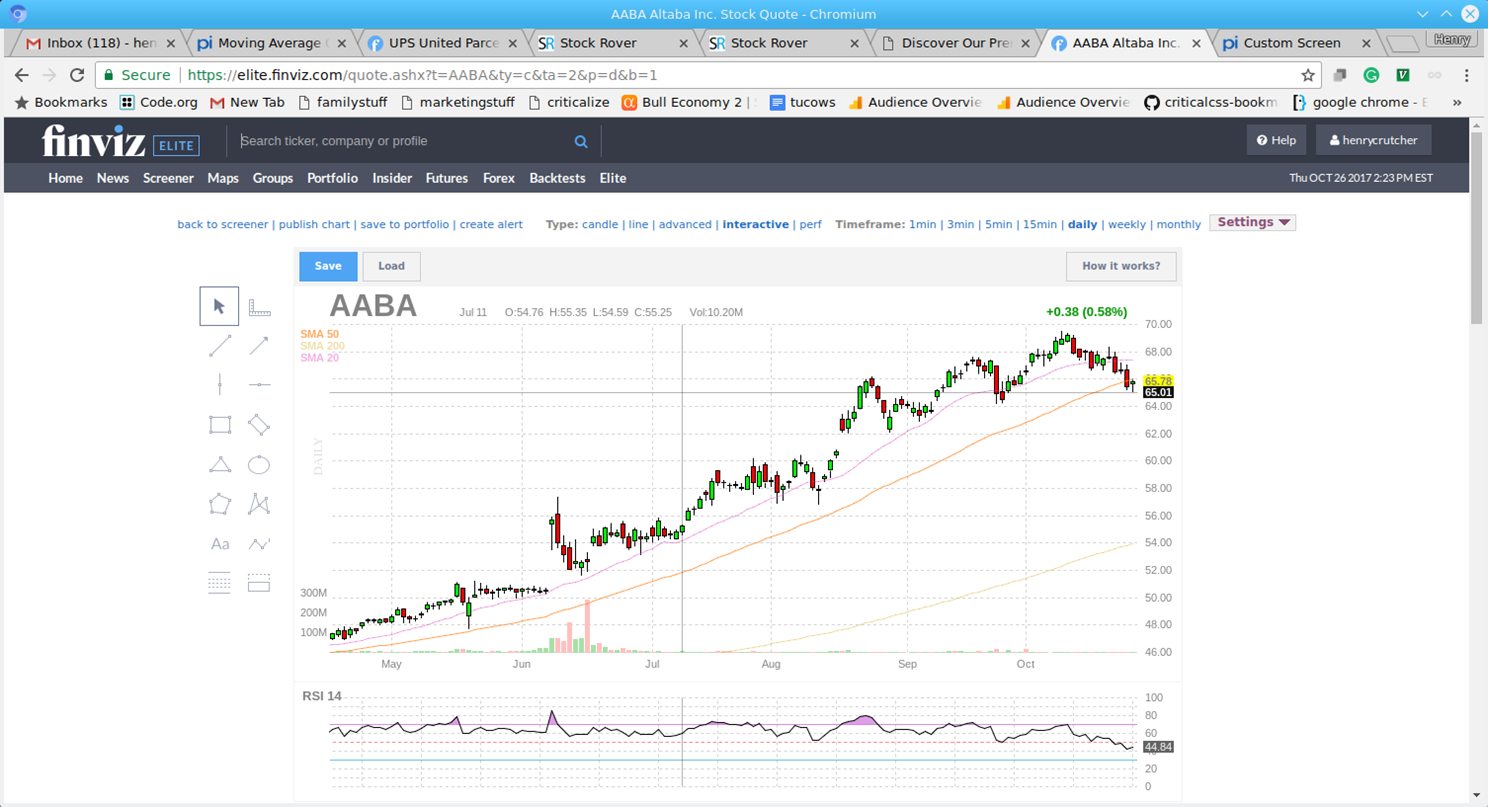This screenshot has width=1488, height=807.
Task: Select the zigzag wave line tool
Action: (x=259, y=544)
